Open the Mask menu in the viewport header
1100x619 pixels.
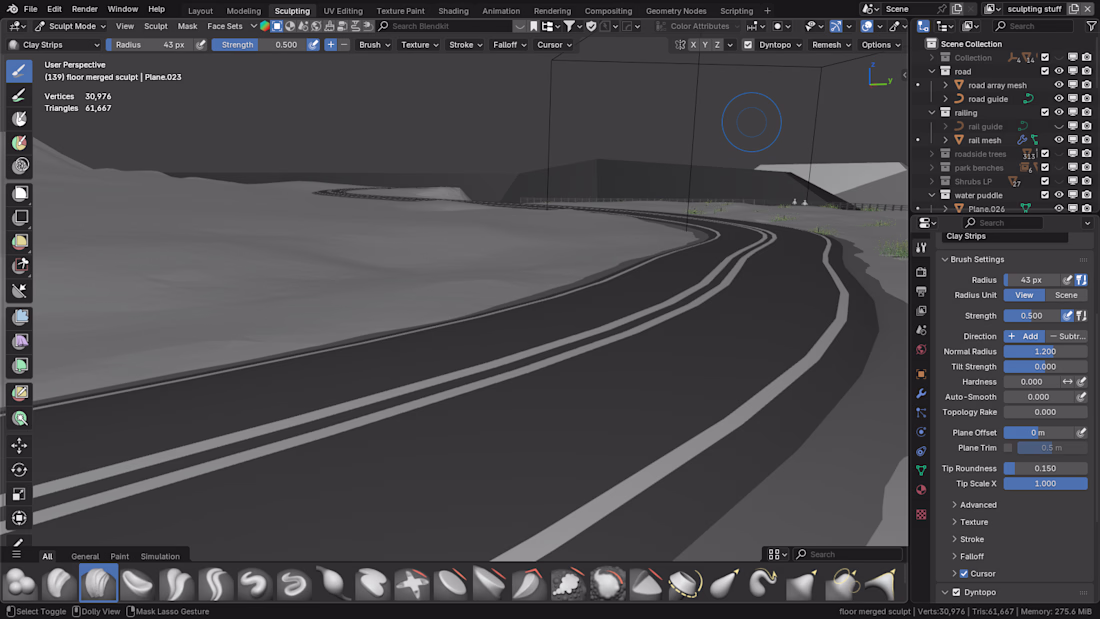pos(187,26)
